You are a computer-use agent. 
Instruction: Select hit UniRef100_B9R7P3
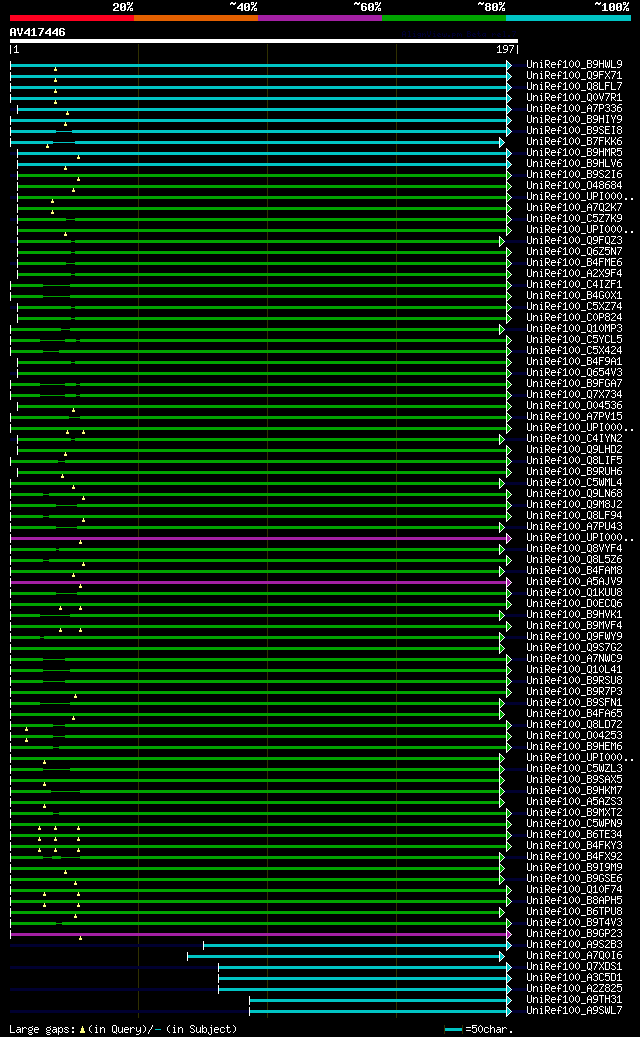(574, 691)
